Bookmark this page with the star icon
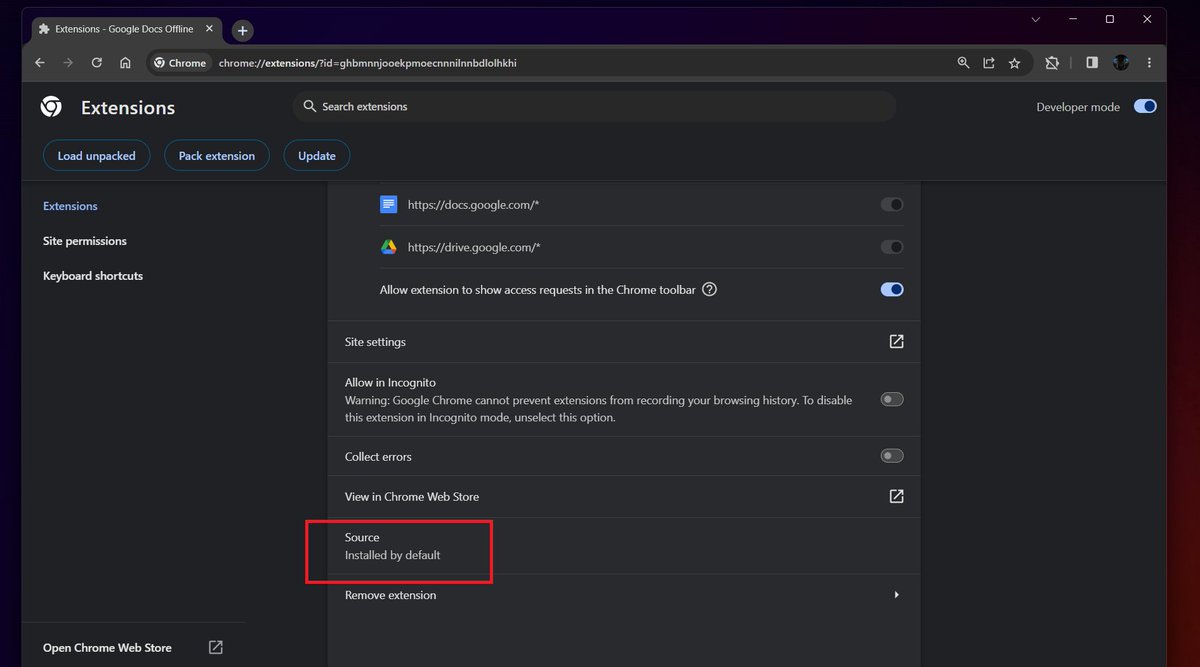 1015,63
